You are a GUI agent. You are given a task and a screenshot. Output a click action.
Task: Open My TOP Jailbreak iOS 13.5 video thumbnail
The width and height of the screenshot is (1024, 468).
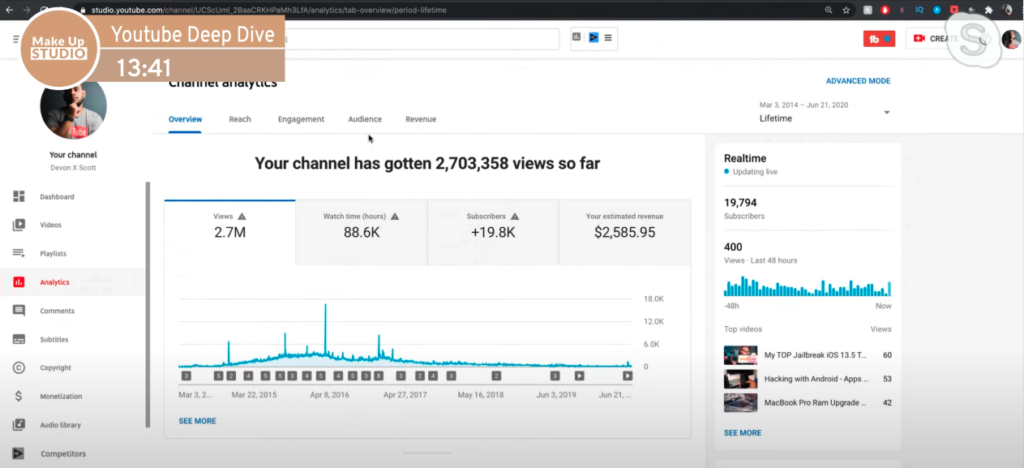(x=739, y=355)
